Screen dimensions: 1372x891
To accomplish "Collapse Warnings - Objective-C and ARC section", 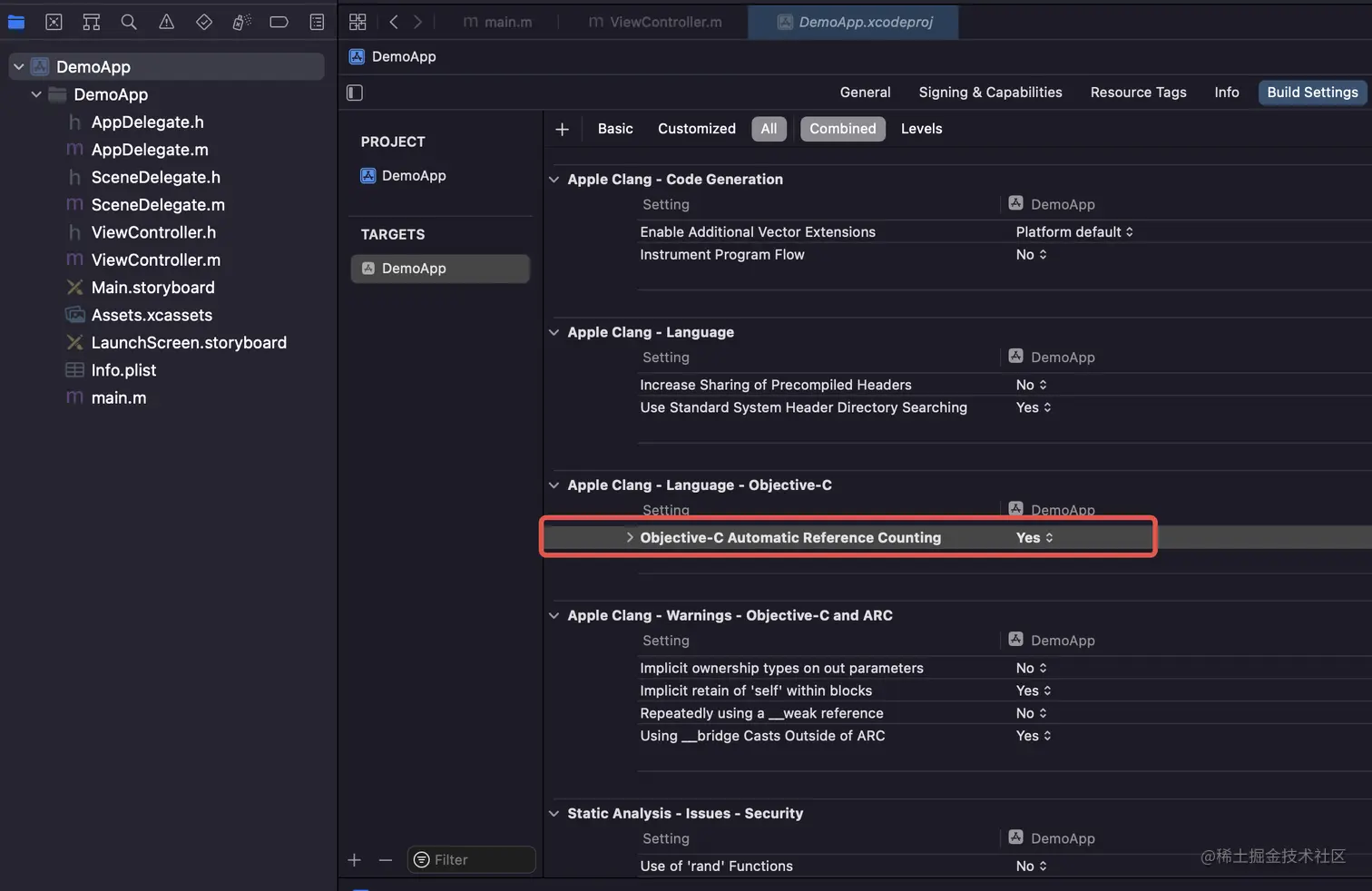I will [x=554, y=616].
